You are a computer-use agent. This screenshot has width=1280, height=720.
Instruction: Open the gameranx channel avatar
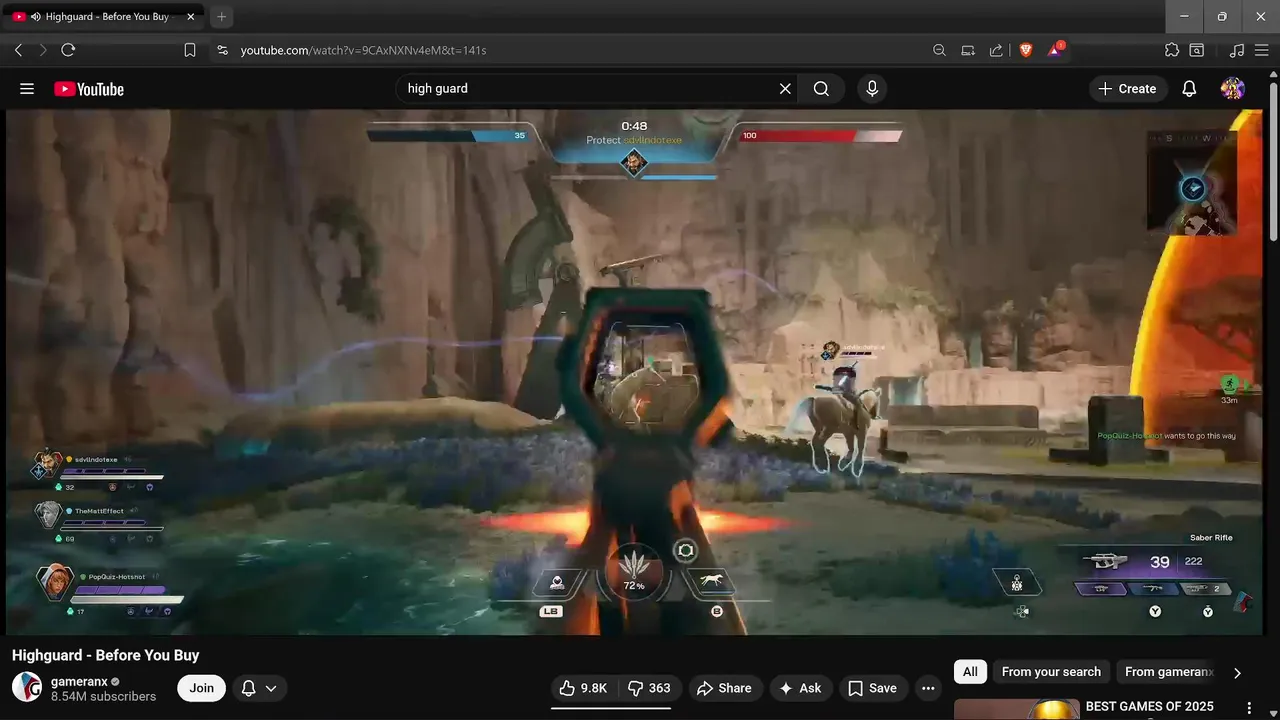27,688
